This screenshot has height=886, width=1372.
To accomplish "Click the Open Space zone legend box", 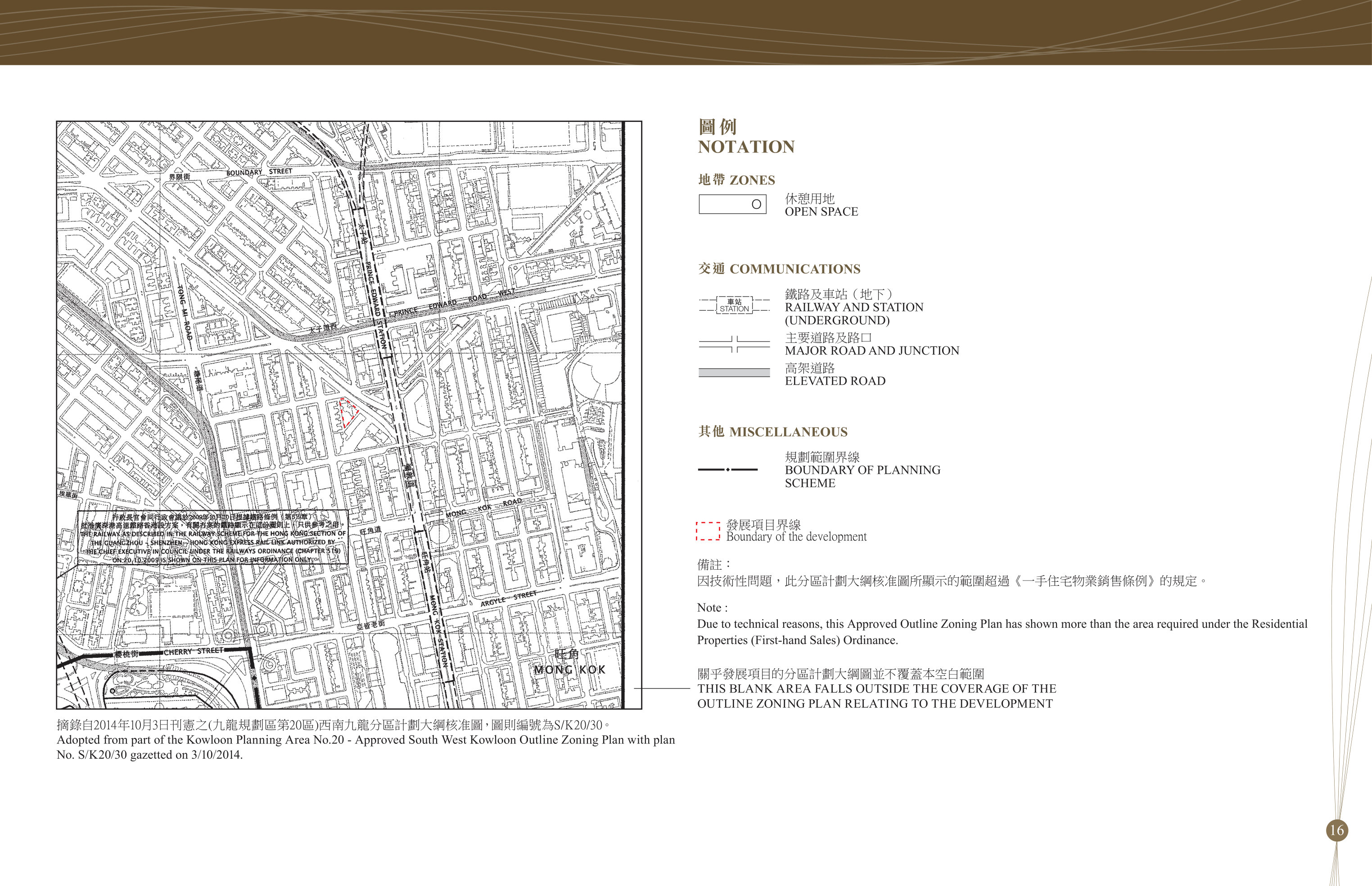I will (732, 204).
